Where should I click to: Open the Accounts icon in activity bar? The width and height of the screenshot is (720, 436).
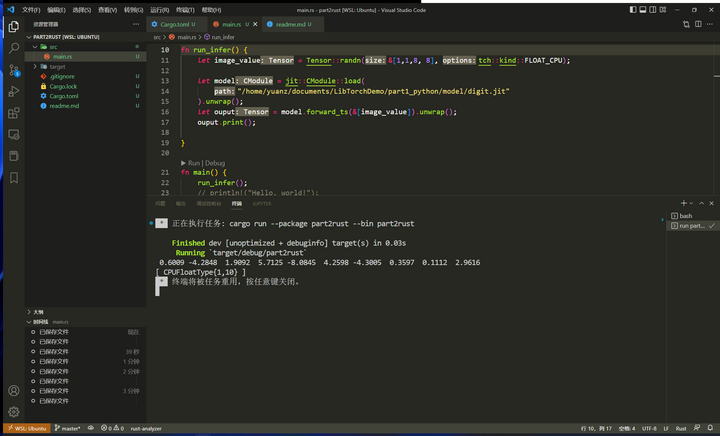(14, 390)
